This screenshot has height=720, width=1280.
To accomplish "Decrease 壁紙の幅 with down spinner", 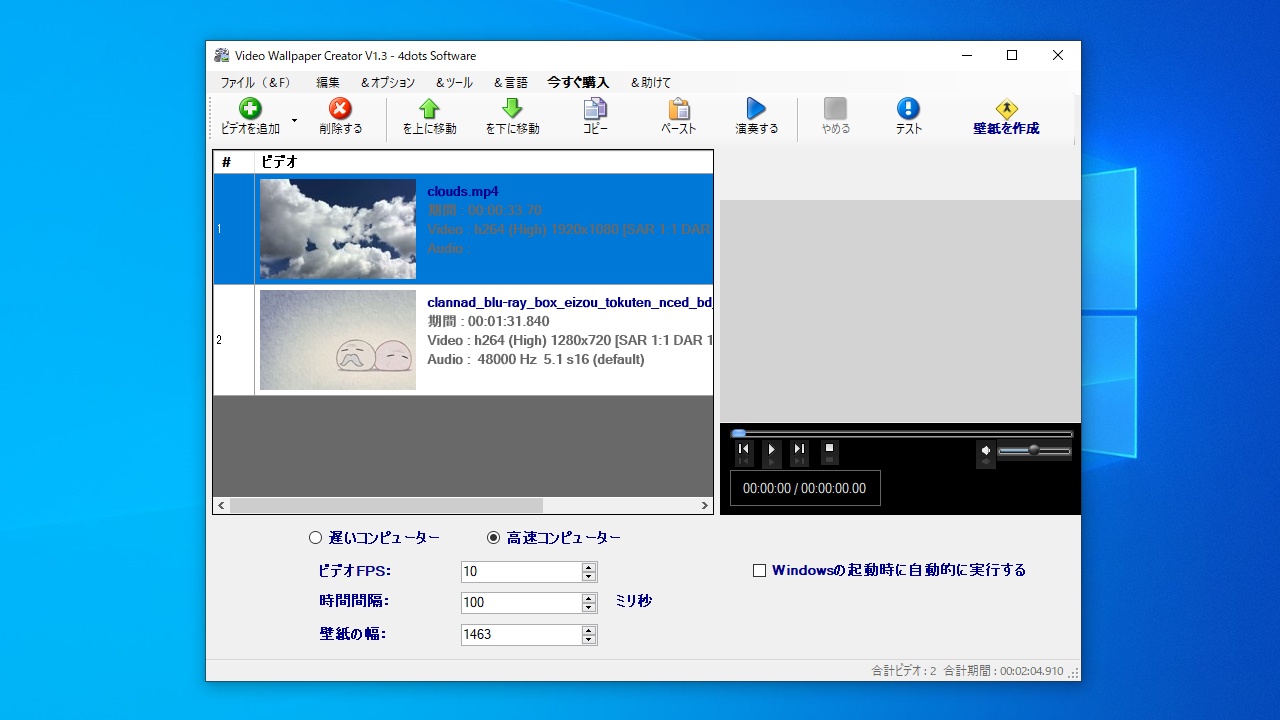I will [x=589, y=639].
